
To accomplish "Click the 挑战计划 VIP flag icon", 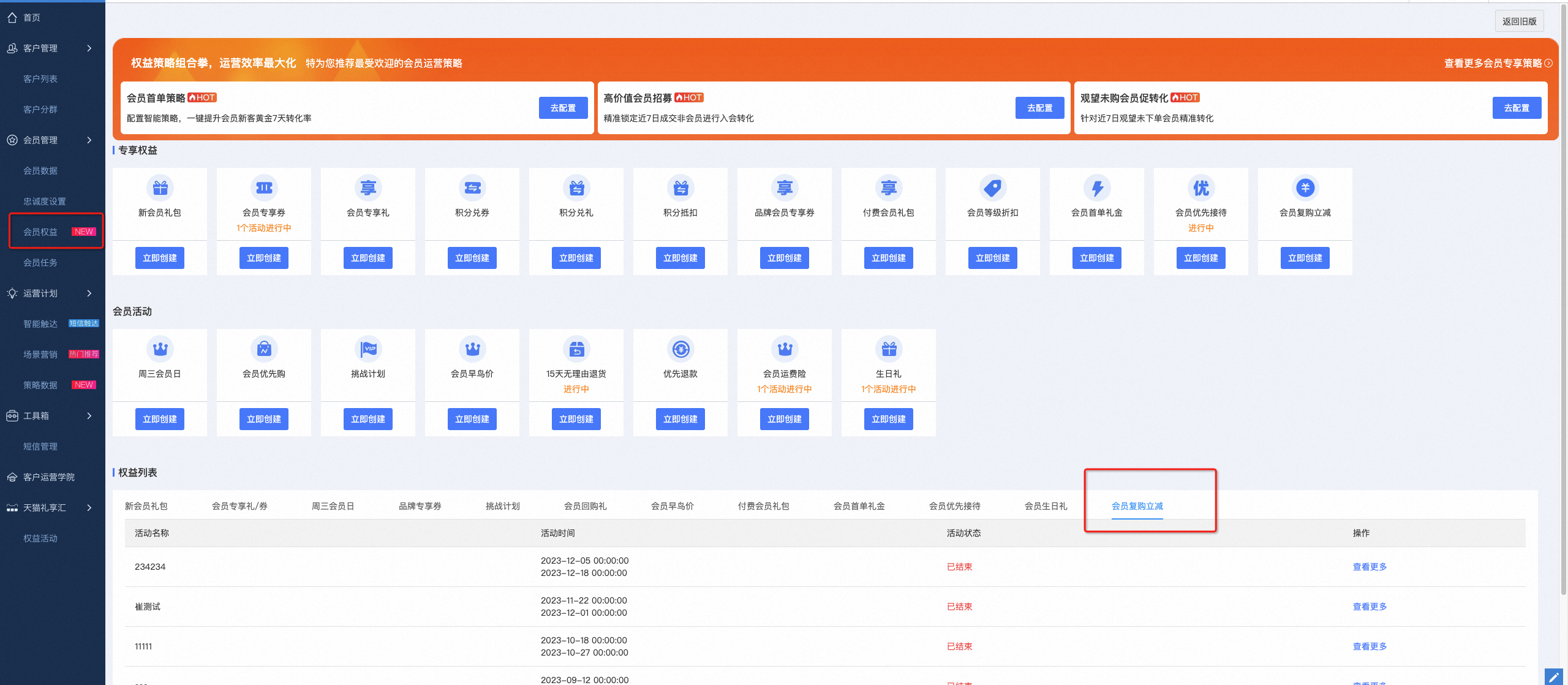I will tap(368, 349).
